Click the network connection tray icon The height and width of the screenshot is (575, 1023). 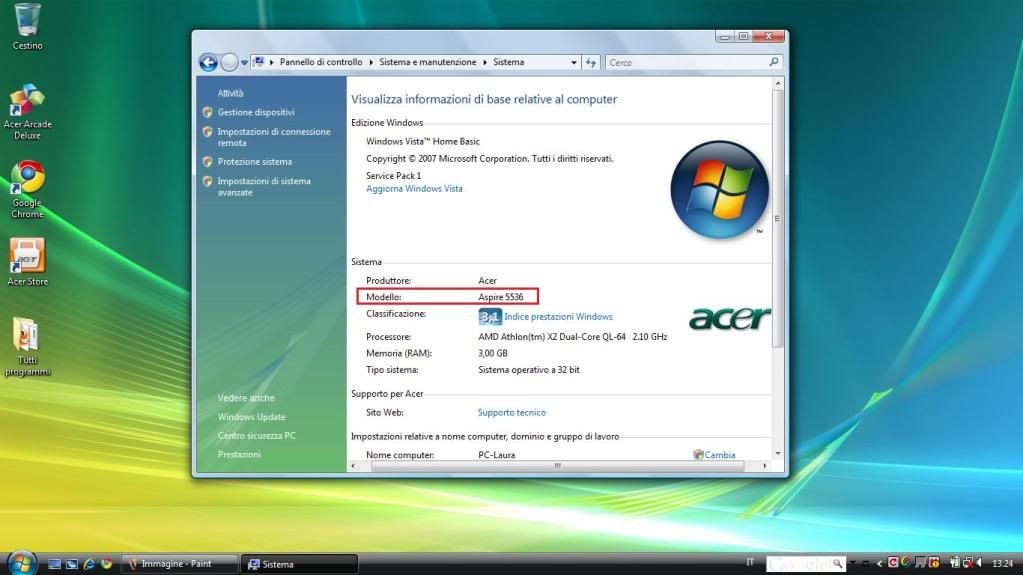968,563
